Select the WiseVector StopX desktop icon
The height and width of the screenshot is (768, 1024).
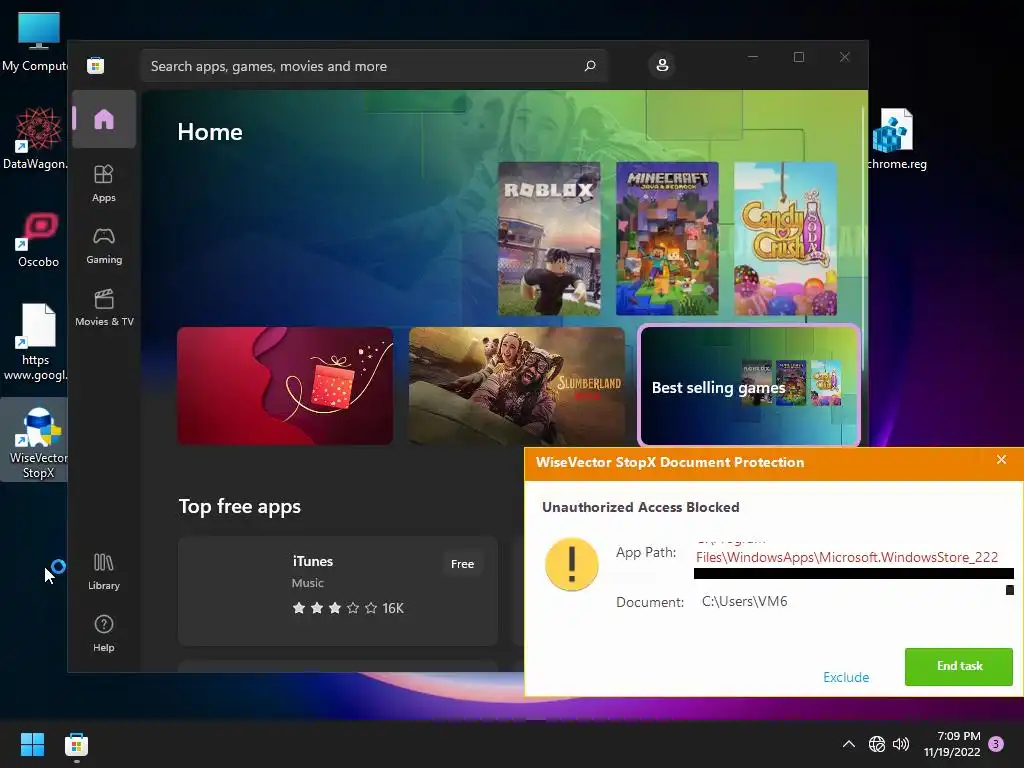point(37,442)
